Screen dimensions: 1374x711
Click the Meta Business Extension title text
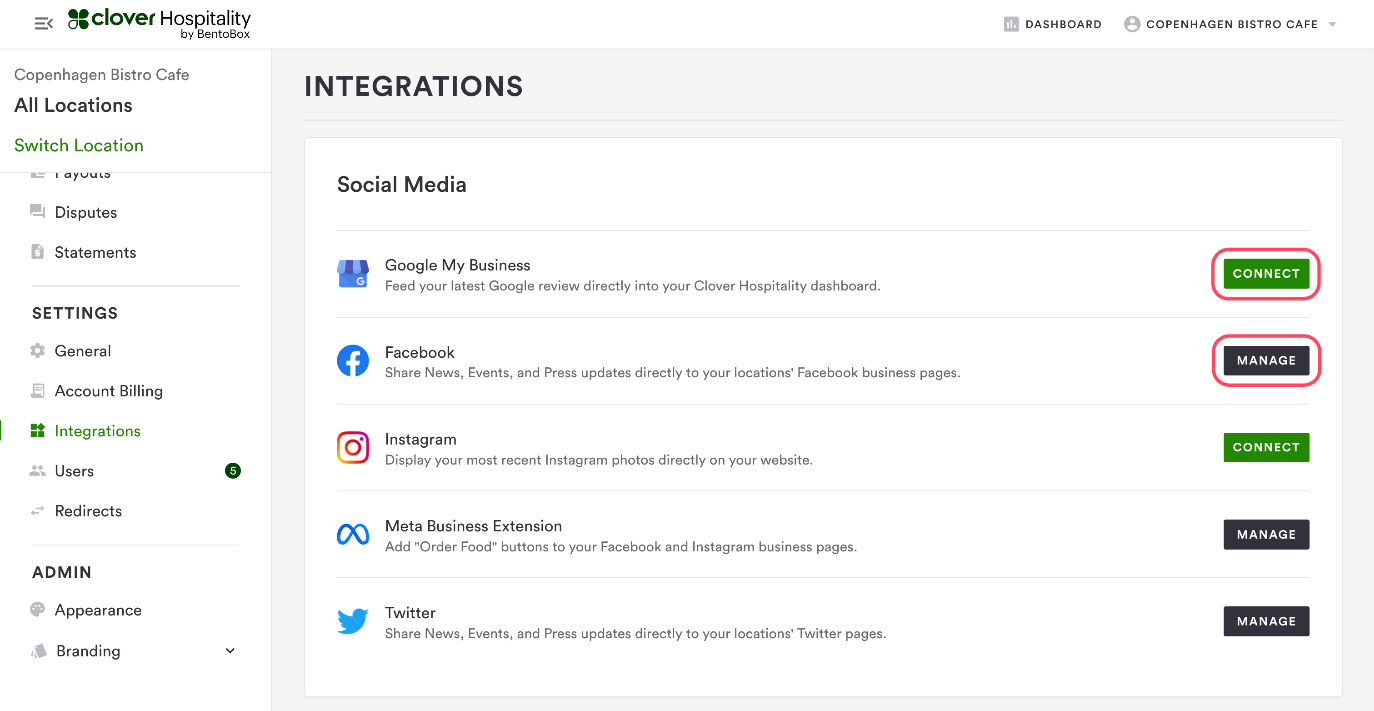click(473, 526)
